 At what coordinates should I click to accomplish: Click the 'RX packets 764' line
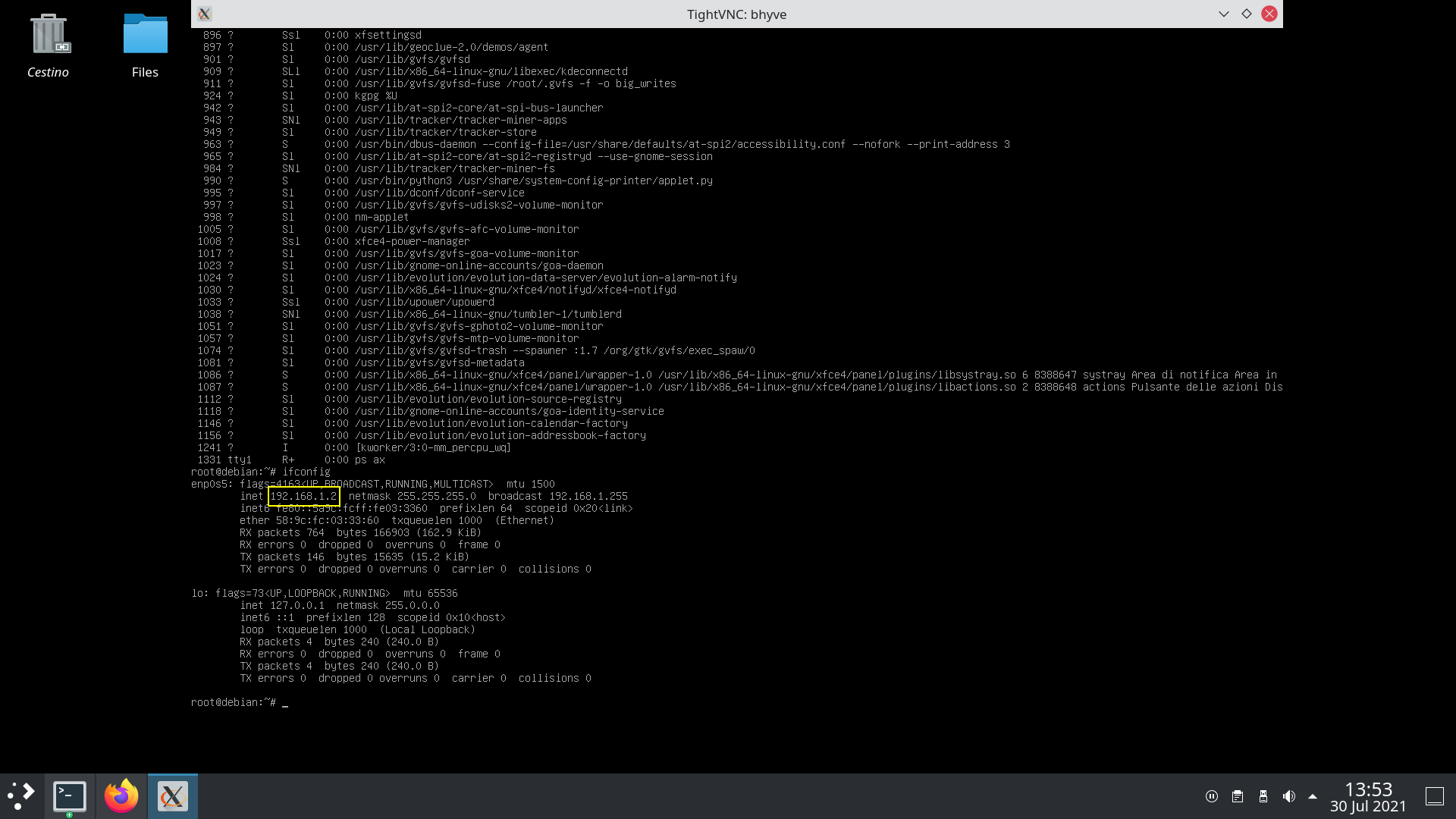pyautogui.click(x=360, y=532)
